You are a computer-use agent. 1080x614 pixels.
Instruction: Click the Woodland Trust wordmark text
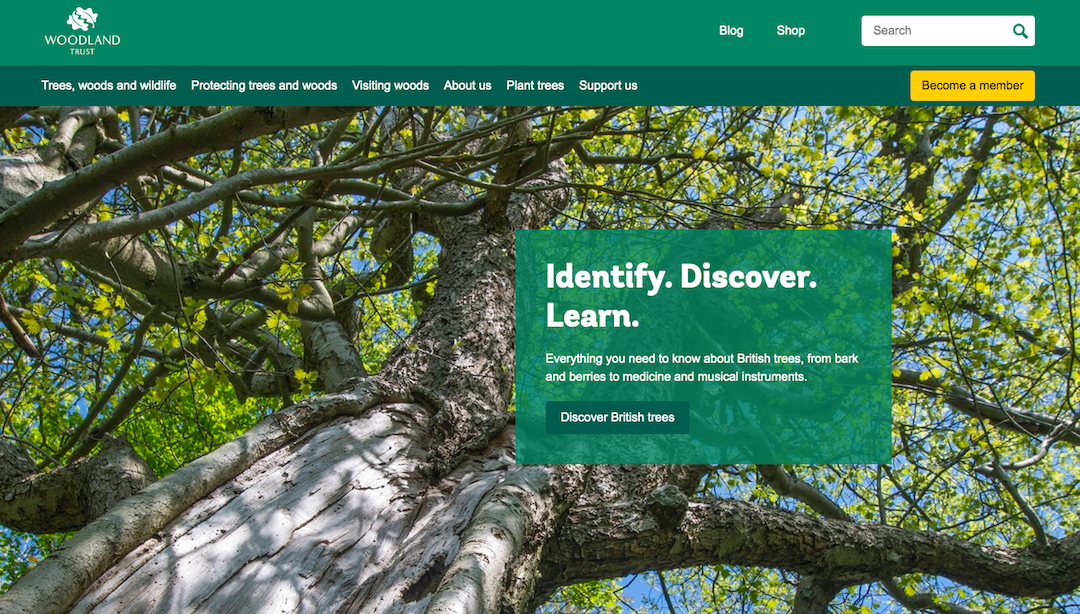pyautogui.click(x=82, y=42)
